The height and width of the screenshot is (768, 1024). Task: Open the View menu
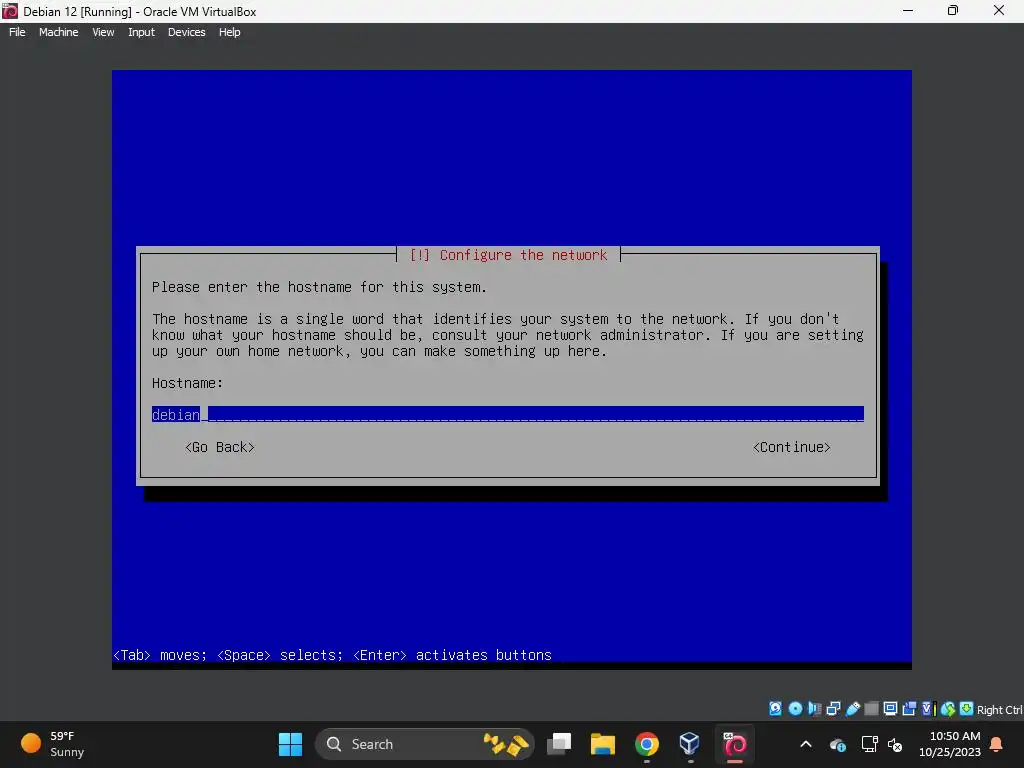pyautogui.click(x=103, y=32)
